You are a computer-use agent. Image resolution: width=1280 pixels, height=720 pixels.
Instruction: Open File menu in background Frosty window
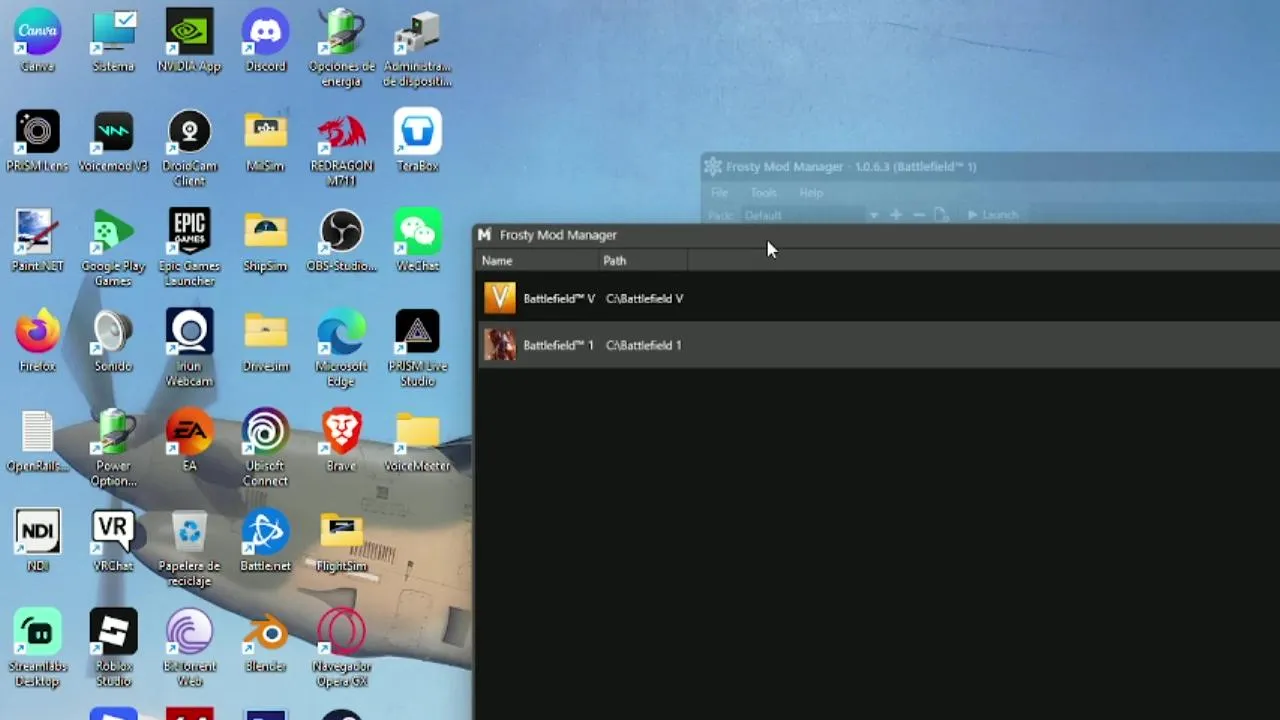click(719, 192)
